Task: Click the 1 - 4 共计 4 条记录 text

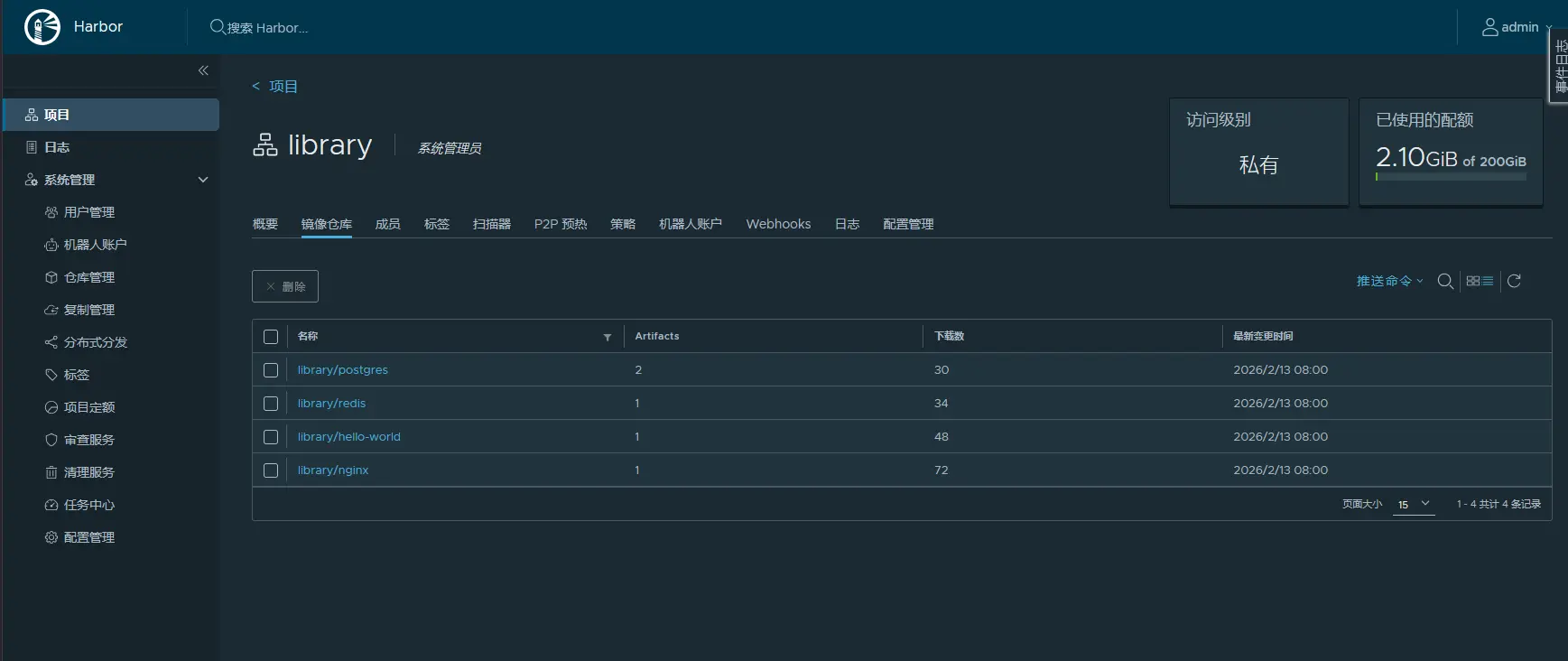Action: (1498, 504)
